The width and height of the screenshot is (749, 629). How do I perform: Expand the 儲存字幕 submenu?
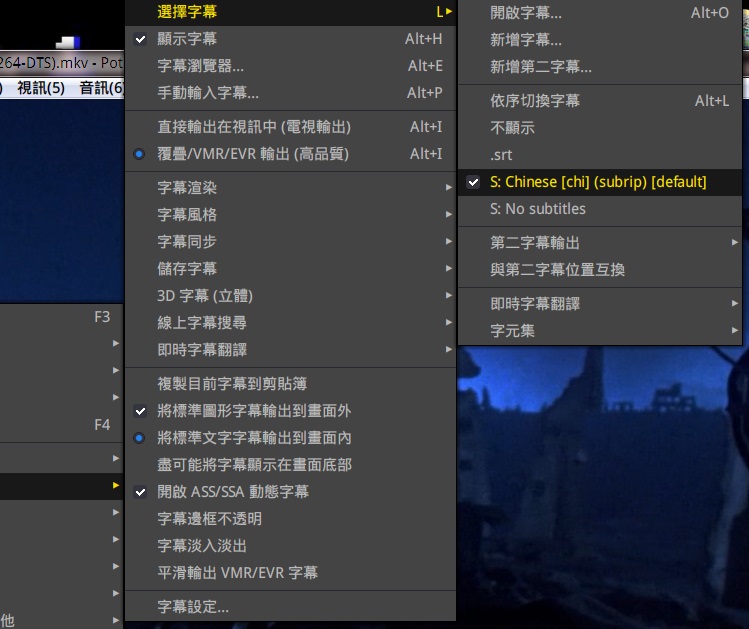pos(290,268)
